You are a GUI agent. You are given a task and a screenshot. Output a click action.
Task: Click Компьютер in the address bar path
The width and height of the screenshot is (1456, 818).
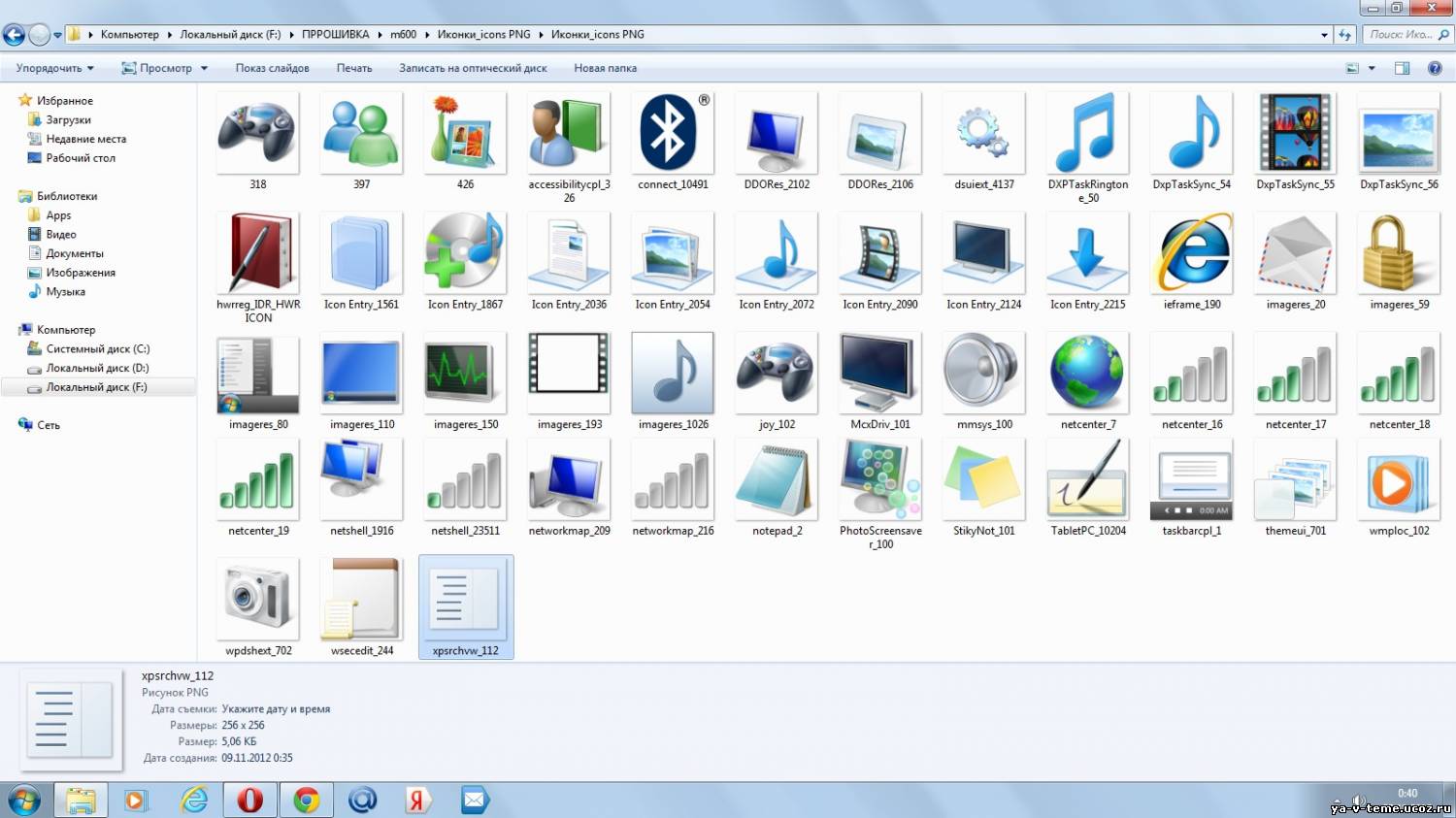point(129,35)
